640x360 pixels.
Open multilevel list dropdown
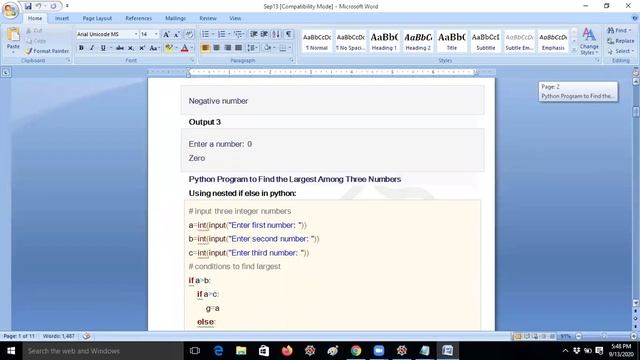(239, 34)
